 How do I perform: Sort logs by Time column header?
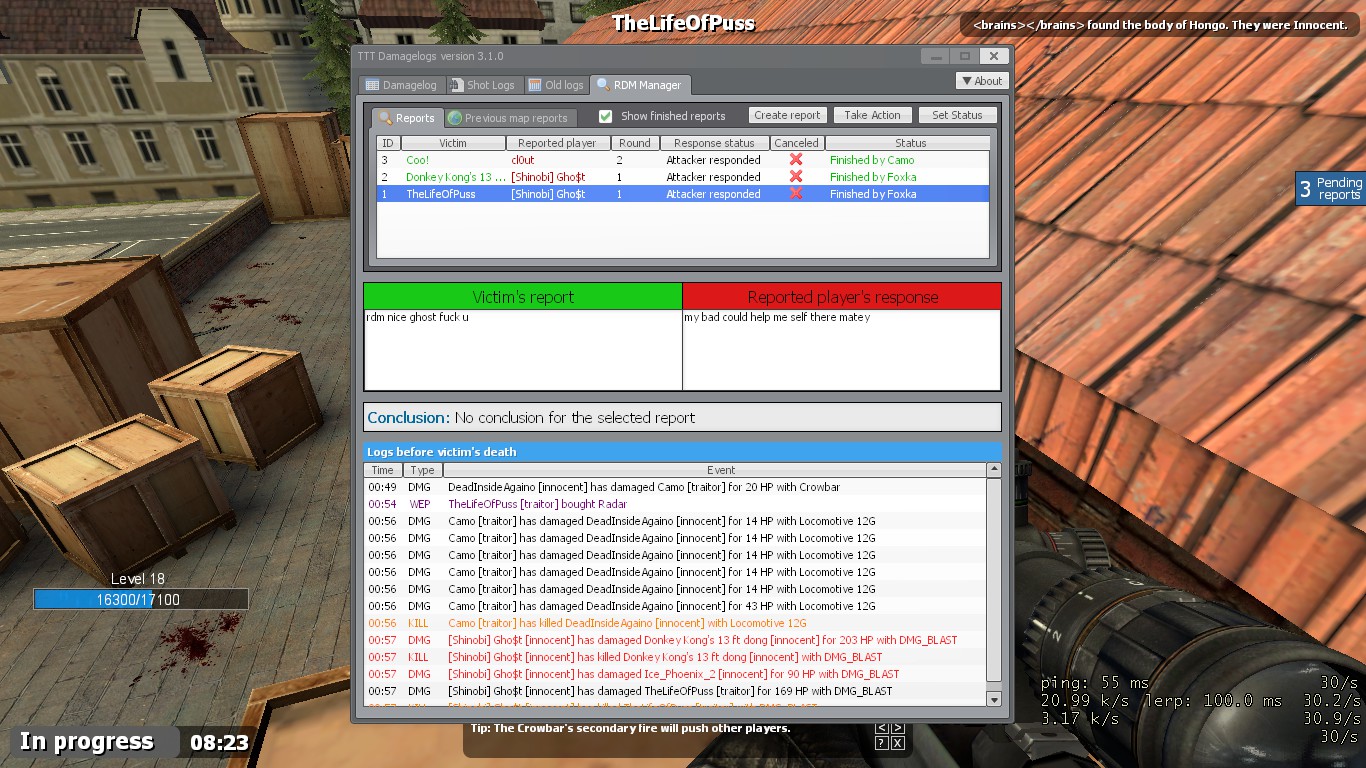pos(382,470)
